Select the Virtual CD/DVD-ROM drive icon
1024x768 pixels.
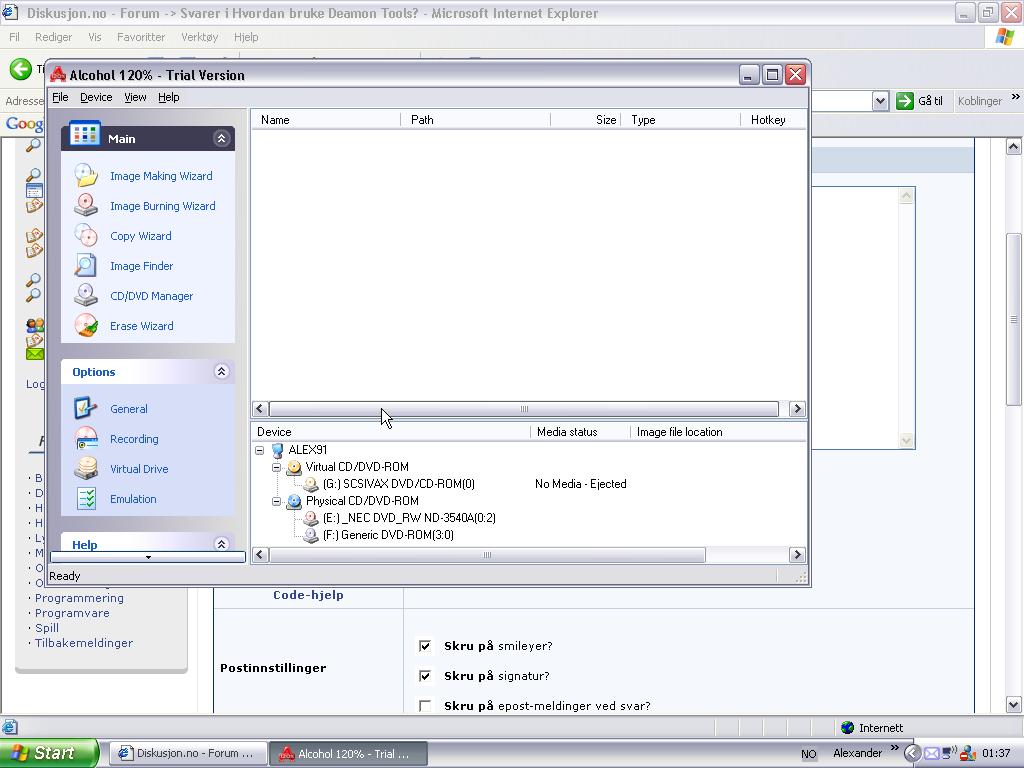coord(295,467)
